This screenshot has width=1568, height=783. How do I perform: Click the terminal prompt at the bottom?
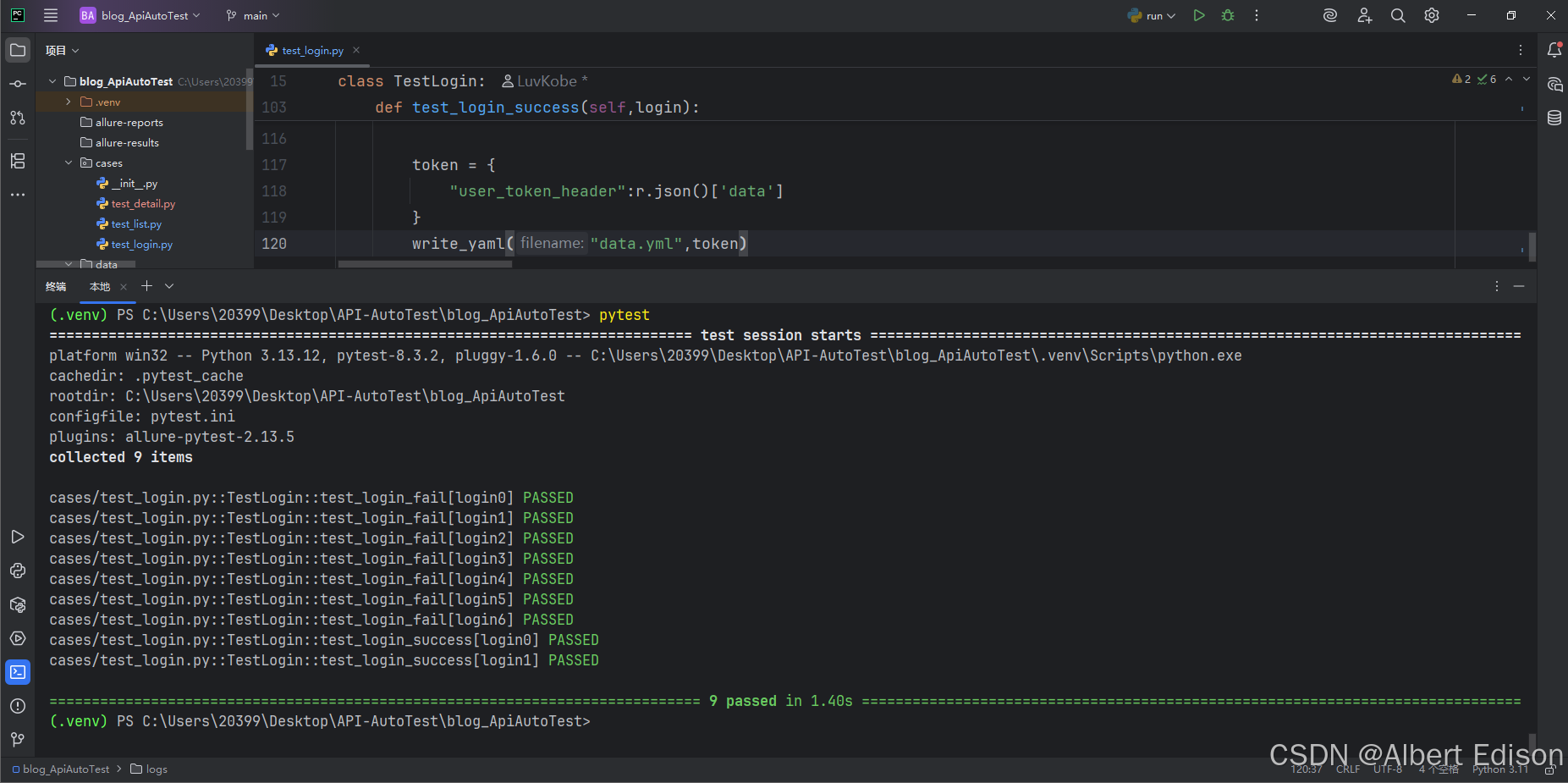[x=320, y=721]
